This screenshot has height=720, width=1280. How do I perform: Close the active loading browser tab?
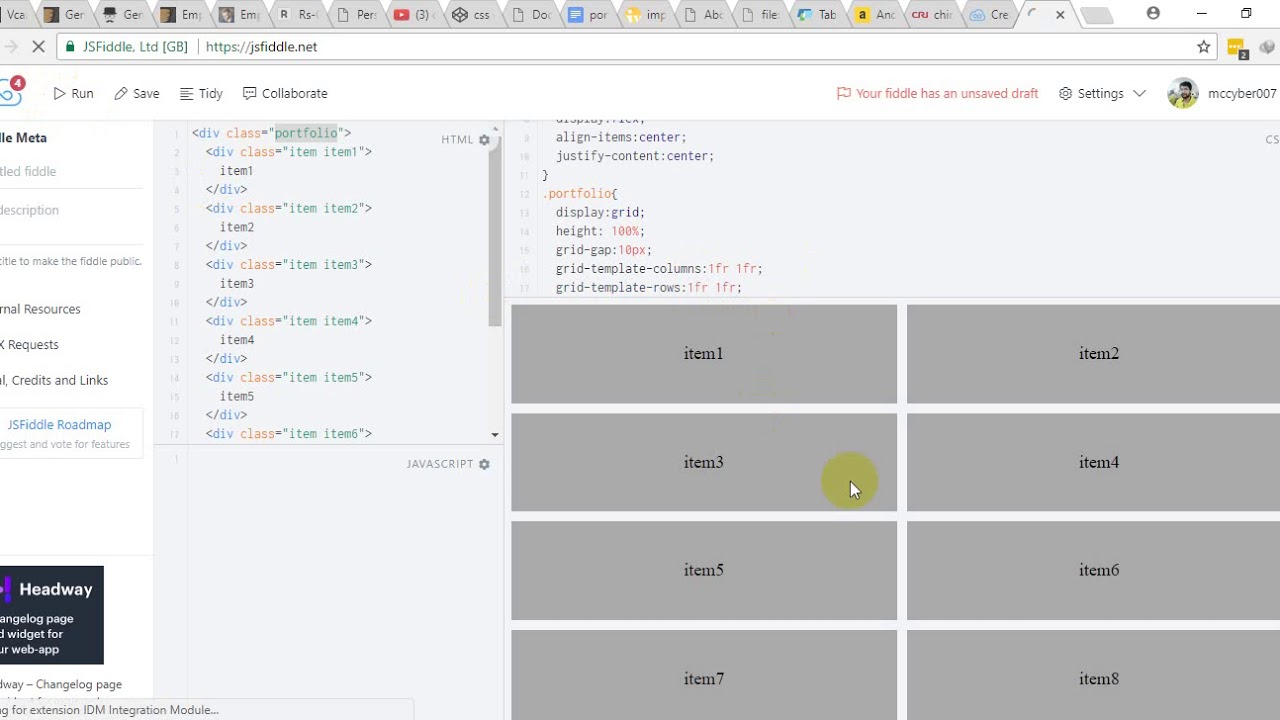coord(1060,15)
